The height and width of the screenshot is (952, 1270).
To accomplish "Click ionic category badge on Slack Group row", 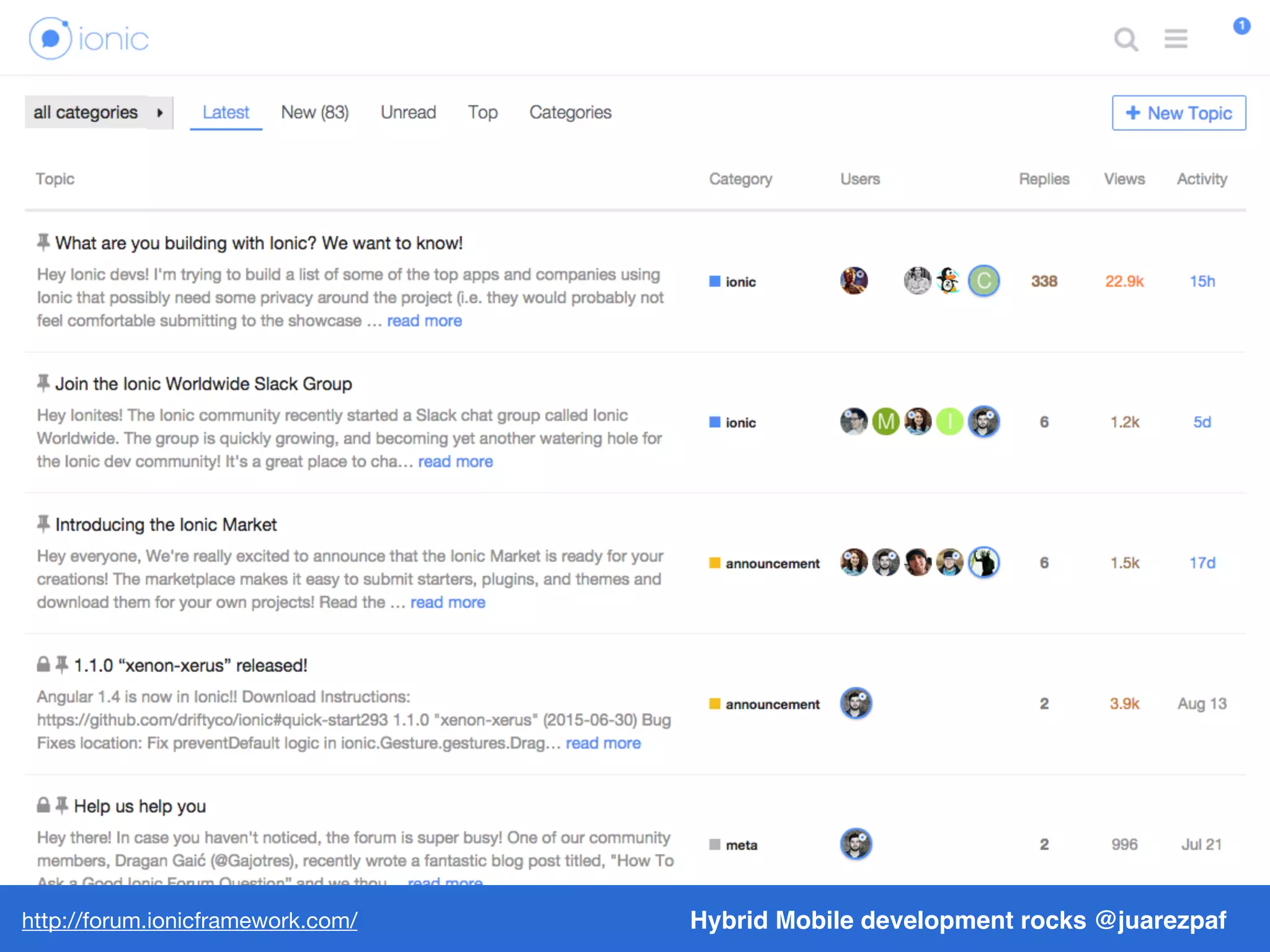I will [x=732, y=422].
